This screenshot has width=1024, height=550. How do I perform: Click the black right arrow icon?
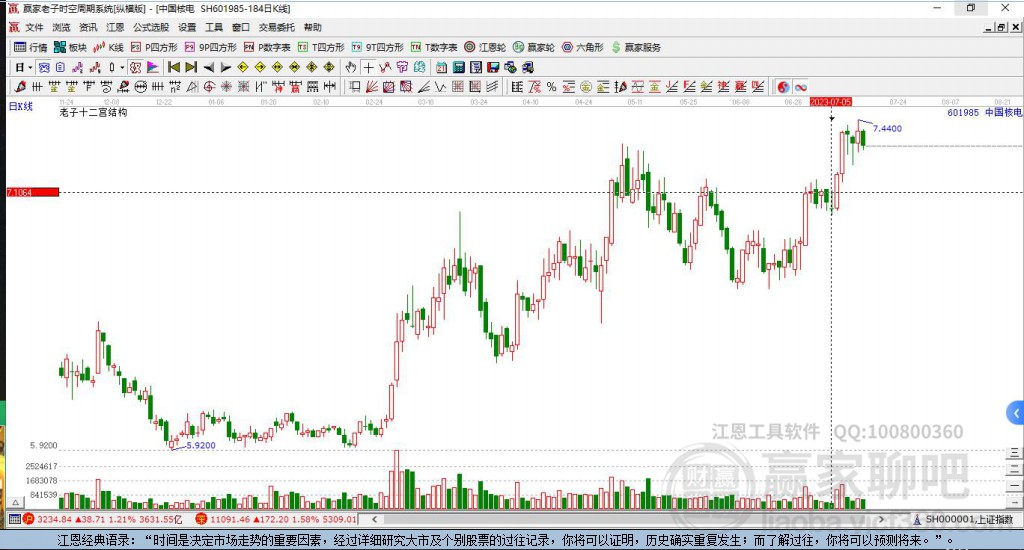(225, 67)
